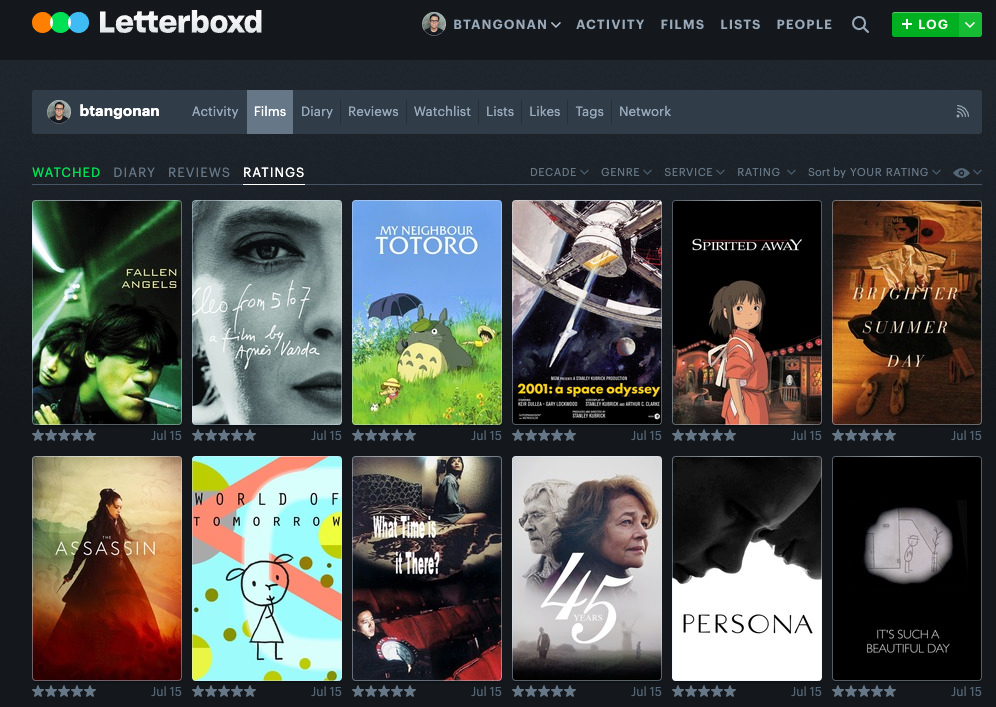Go to PEOPLE in the top navigation

804,25
